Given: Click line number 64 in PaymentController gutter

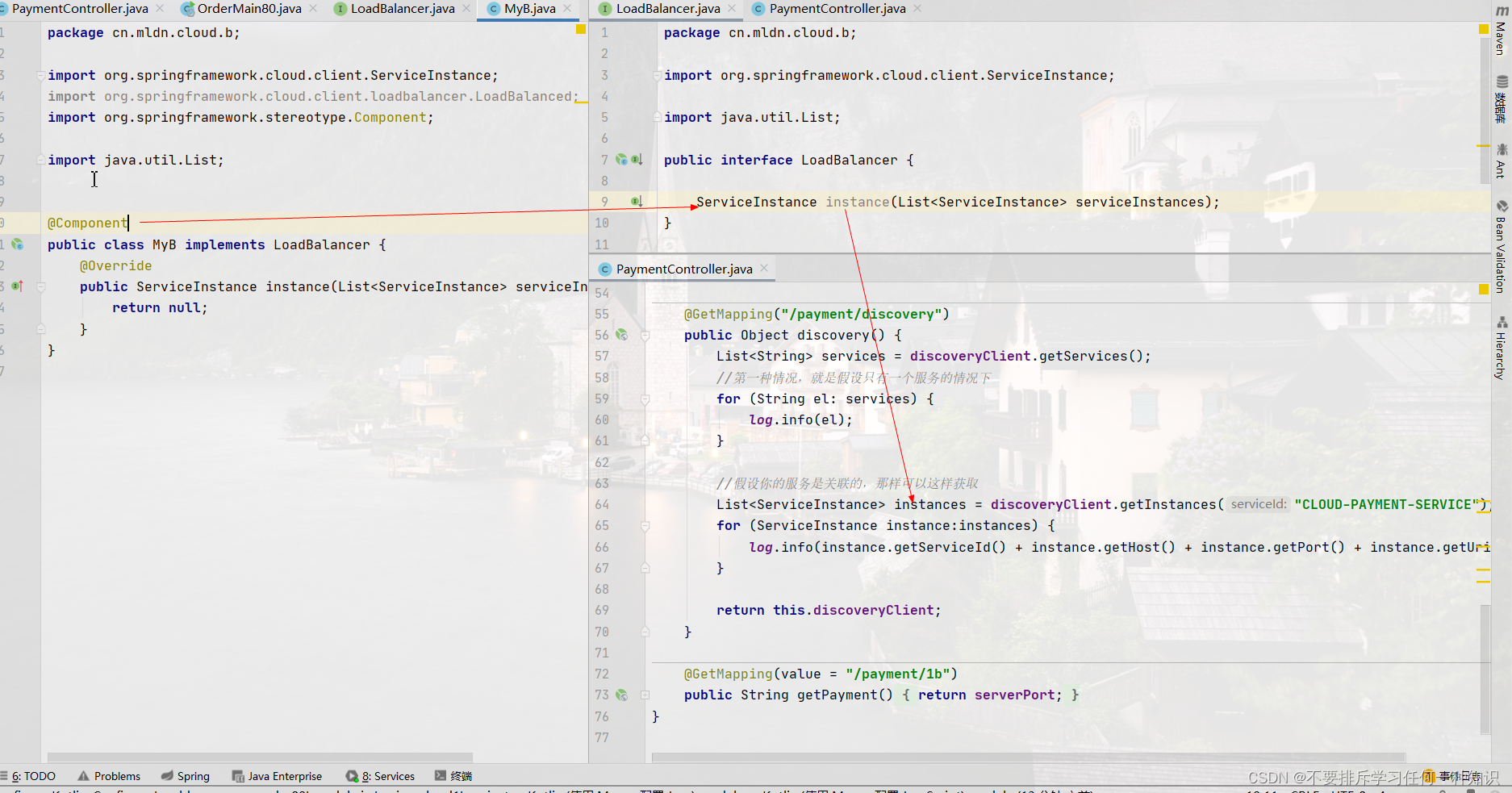Looking at the screenshot, I should (602, 504).
